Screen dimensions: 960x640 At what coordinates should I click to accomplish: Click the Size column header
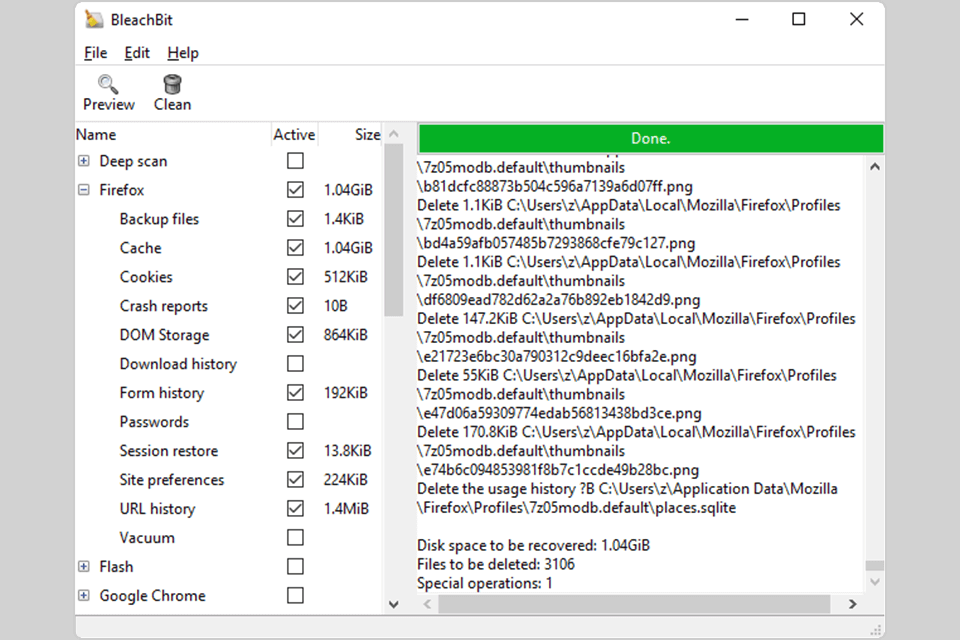[x=351, y=135]
